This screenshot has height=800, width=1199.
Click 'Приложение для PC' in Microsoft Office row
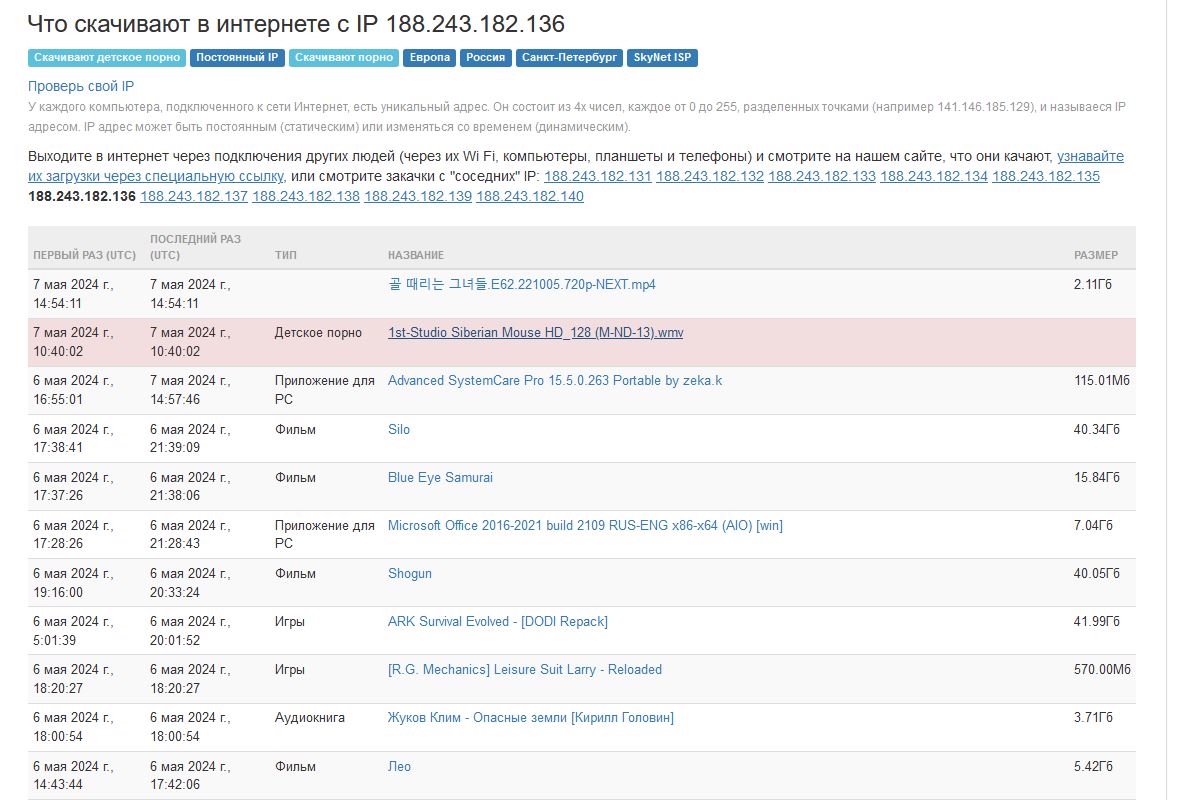[x=324, y=535]
